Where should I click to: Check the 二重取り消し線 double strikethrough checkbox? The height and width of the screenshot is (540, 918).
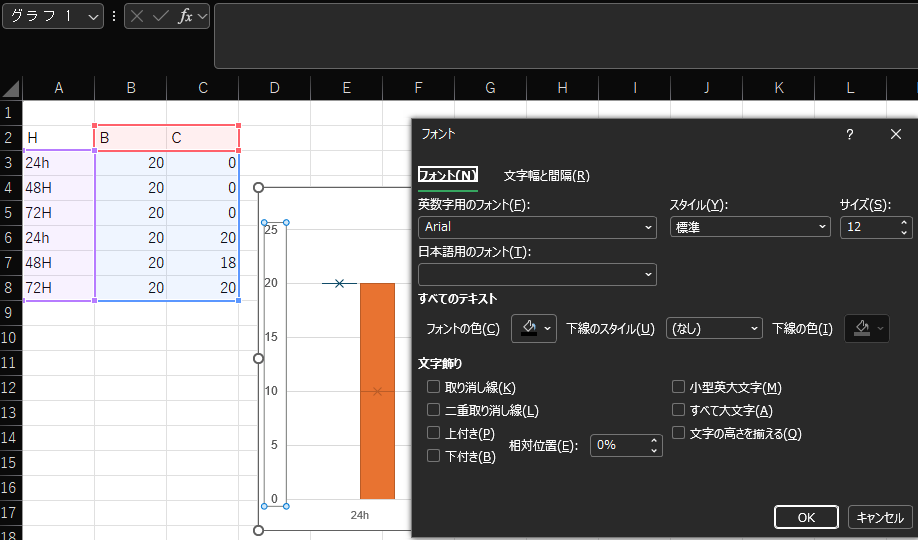(x=433, y=410)
